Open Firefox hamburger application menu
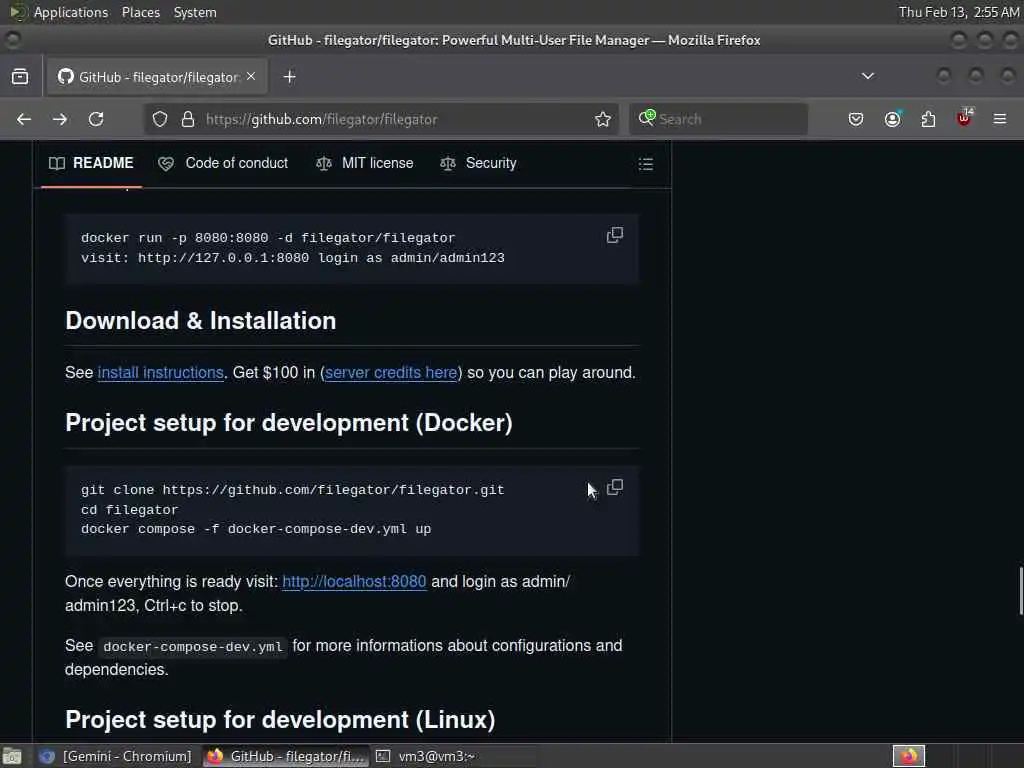The image size is (1024, 768). pos(1000,119)
